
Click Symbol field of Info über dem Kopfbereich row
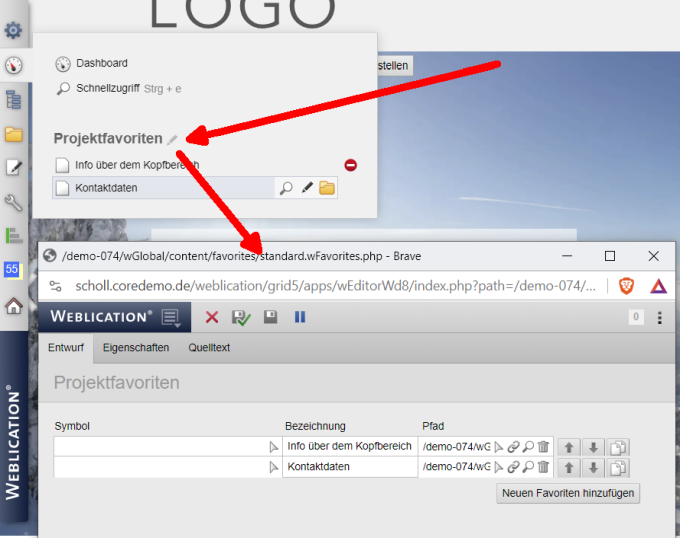pos(160,447)
